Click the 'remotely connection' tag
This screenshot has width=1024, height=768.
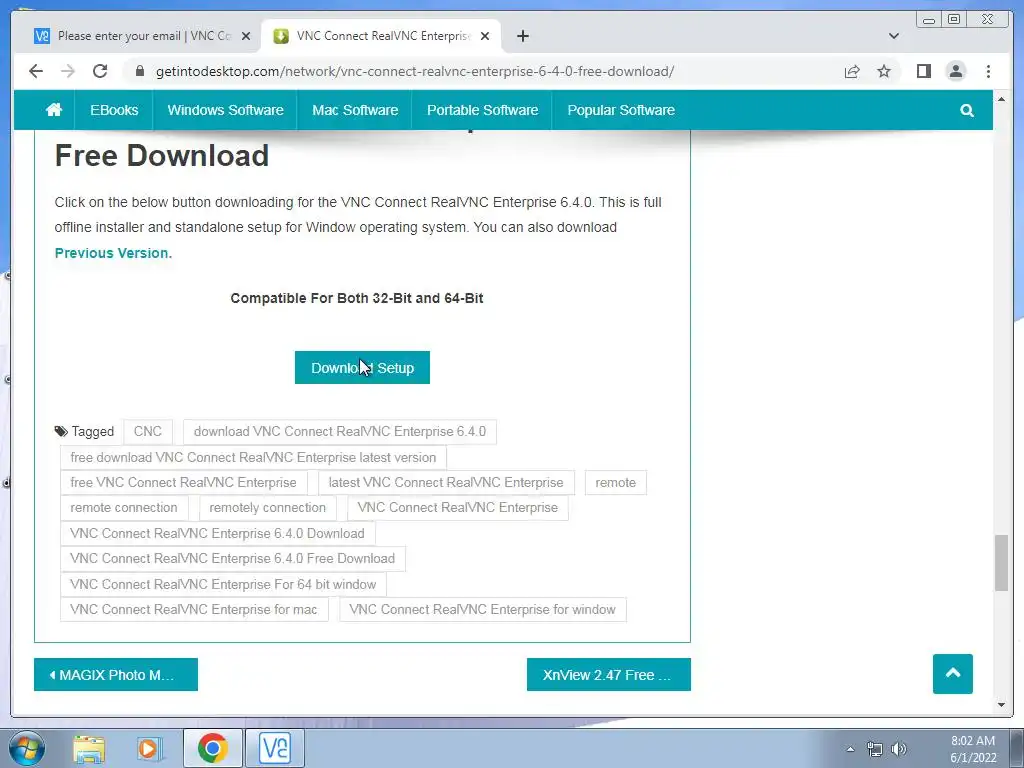point(268,508)
